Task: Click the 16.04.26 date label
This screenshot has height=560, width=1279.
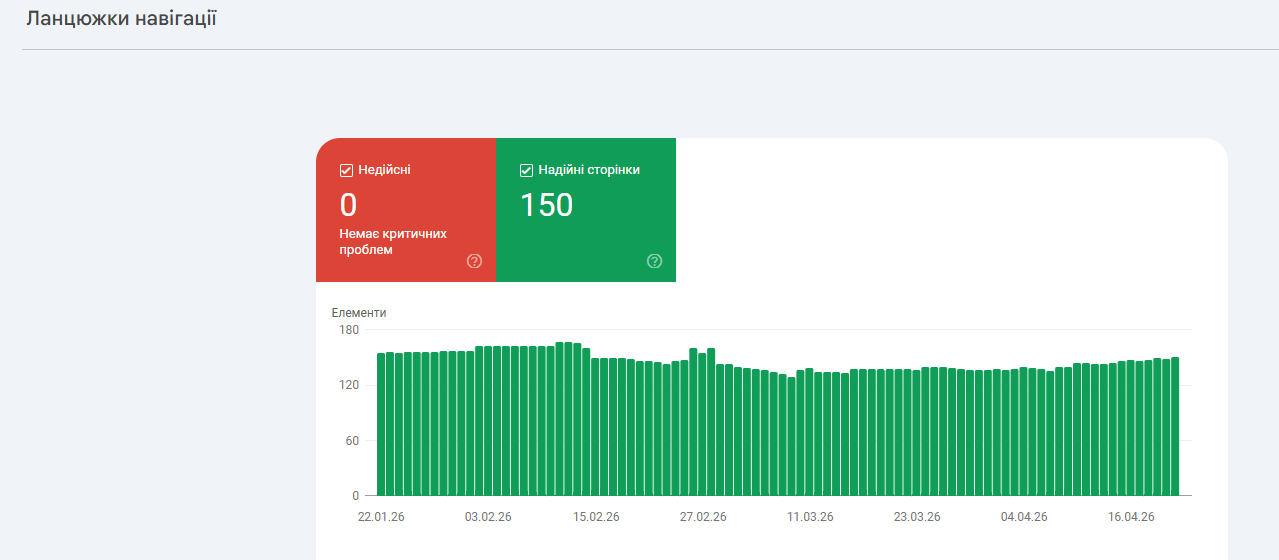Action: [x=1131, y=517]
